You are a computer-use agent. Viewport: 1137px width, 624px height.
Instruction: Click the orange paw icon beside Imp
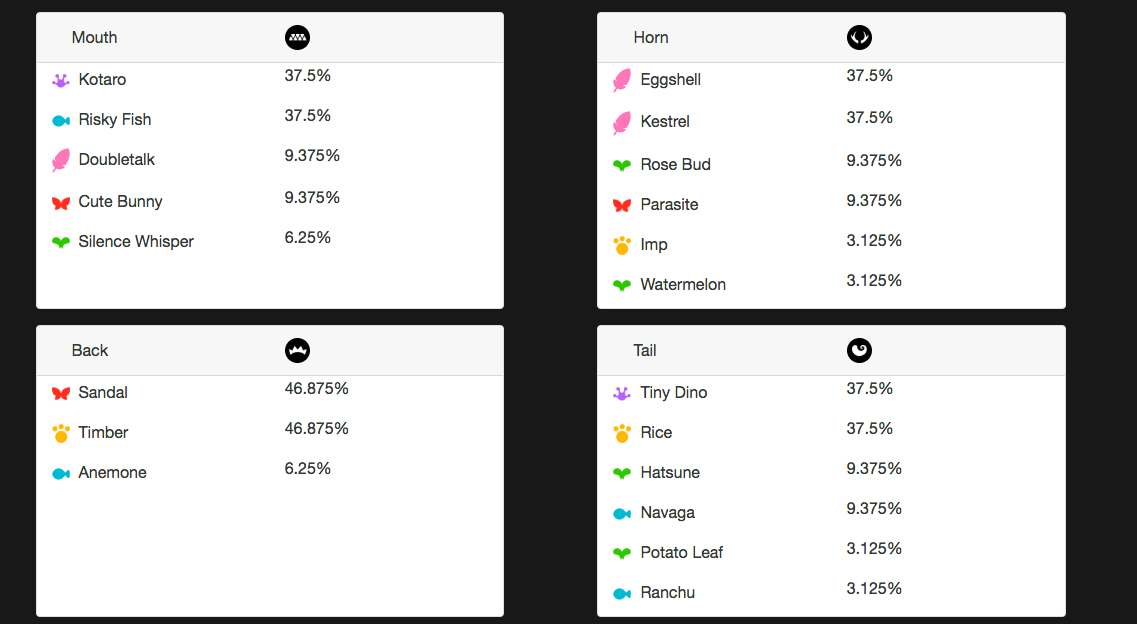pos(622,245)
